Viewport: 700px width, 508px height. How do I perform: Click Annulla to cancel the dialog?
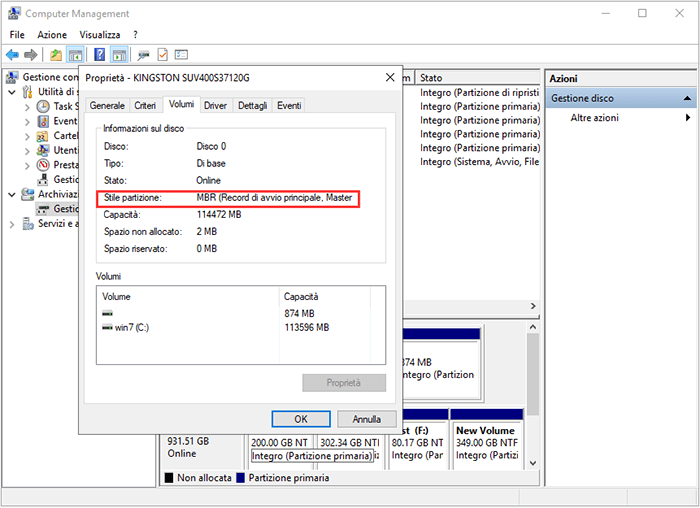coord(367,419)
